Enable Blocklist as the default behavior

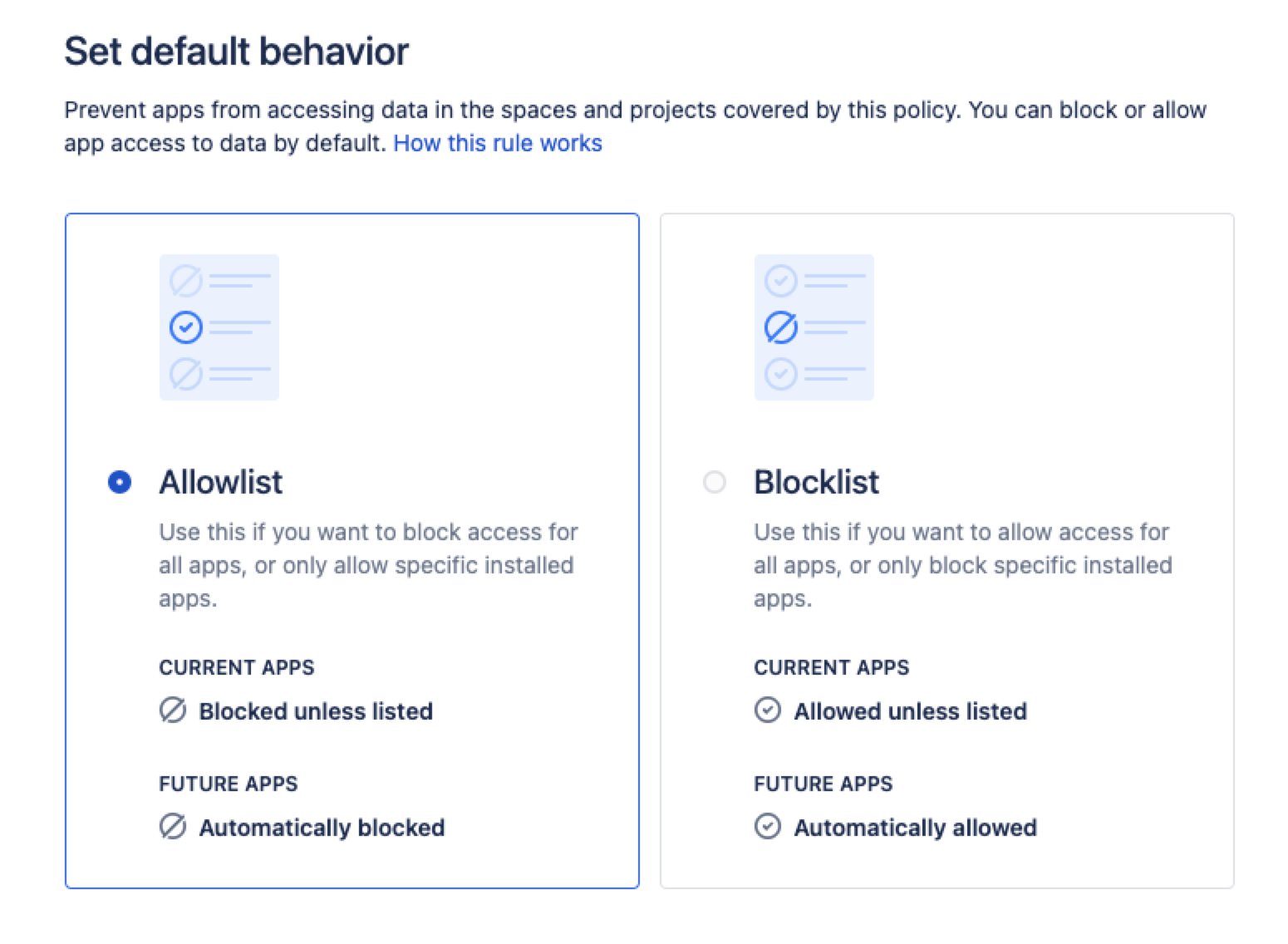tap(714, 482)
